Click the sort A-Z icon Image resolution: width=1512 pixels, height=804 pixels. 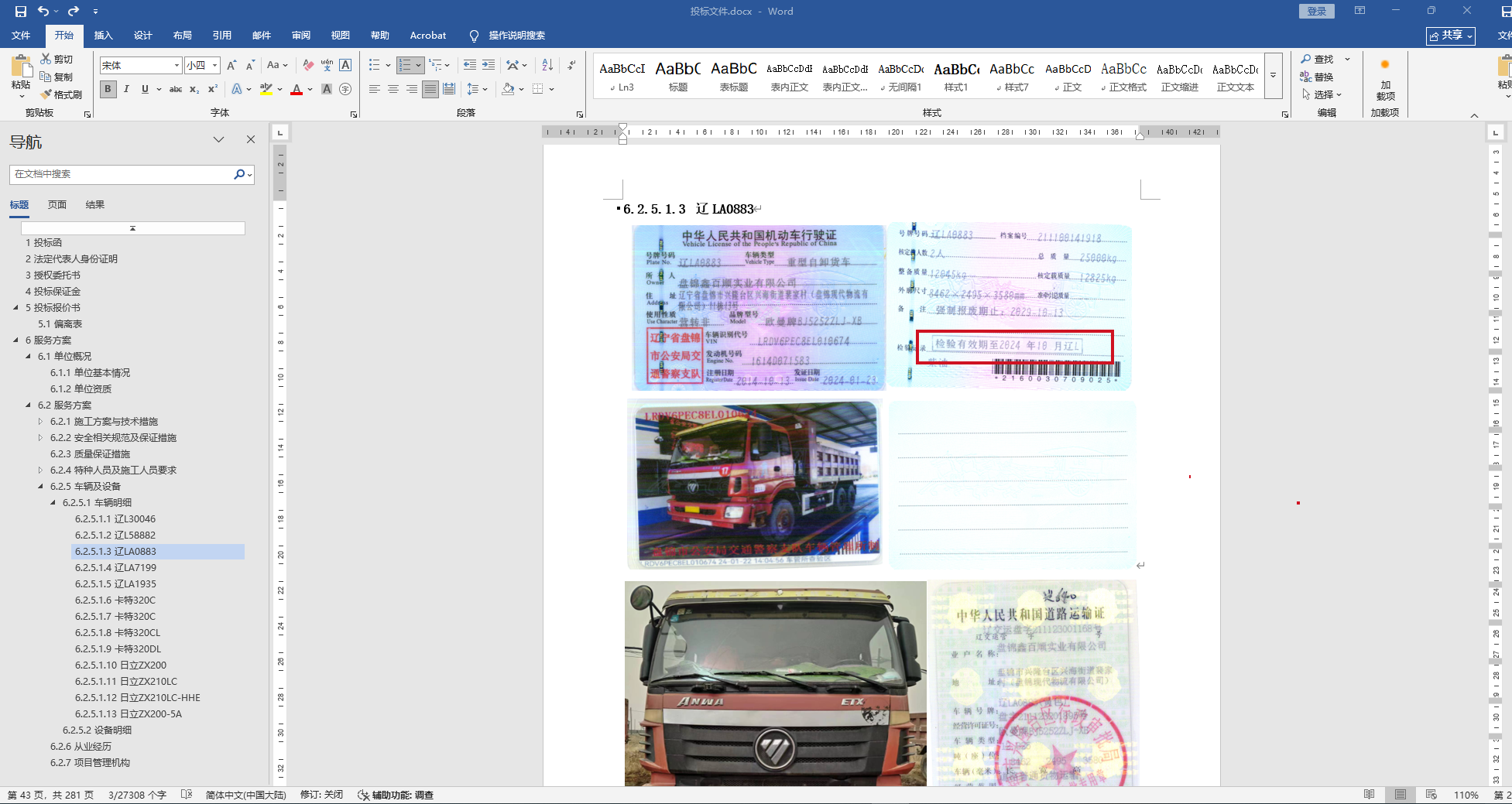point(547,65)
